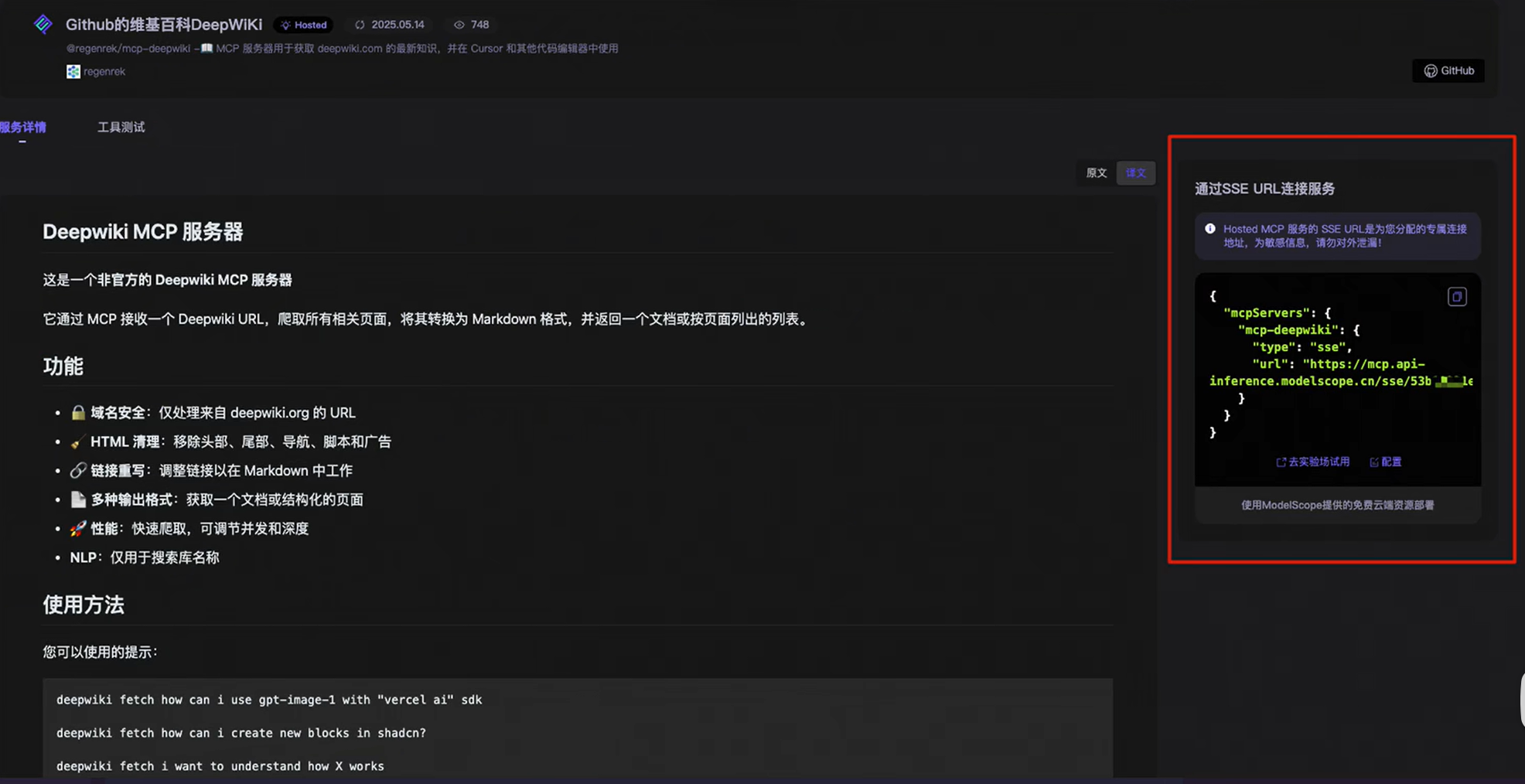The image size is (1525, 784).
Task: Click the Hosted badge
Action: 304,25
